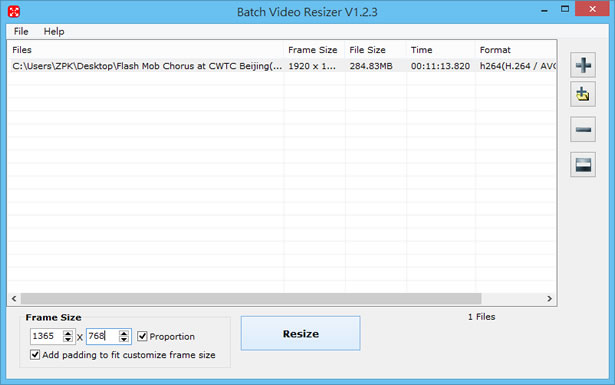Screen dimensions: 615x385
Task: Decrease frame width with down spinner arrow
Action: click(68, 339)
